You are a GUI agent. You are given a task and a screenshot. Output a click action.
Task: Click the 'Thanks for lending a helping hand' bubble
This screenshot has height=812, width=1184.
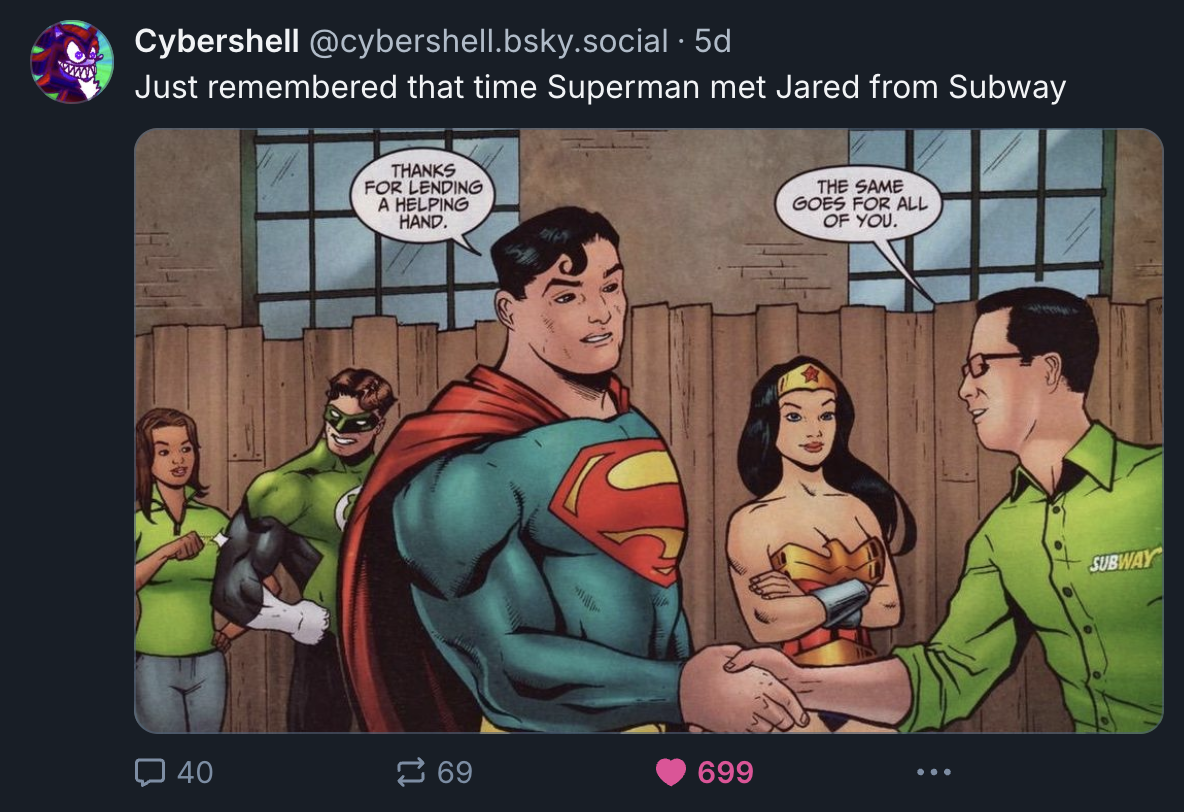[x=423, y=196]
